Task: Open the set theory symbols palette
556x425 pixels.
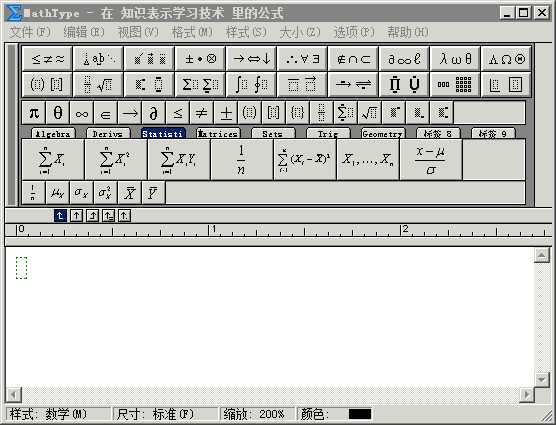Action: pyautogui.click(x=353, y=58)
